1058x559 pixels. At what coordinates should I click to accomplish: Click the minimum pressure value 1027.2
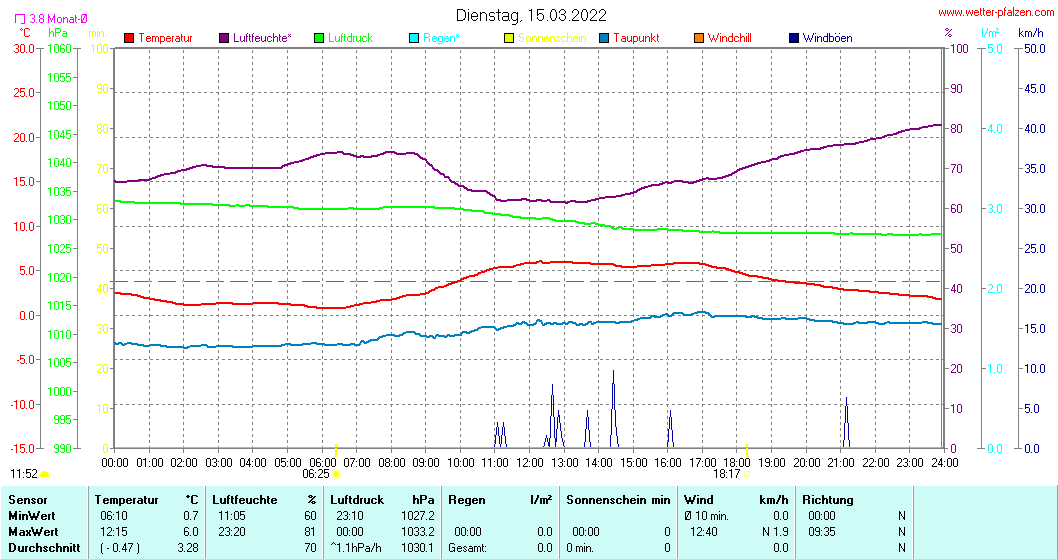point(418,516)
